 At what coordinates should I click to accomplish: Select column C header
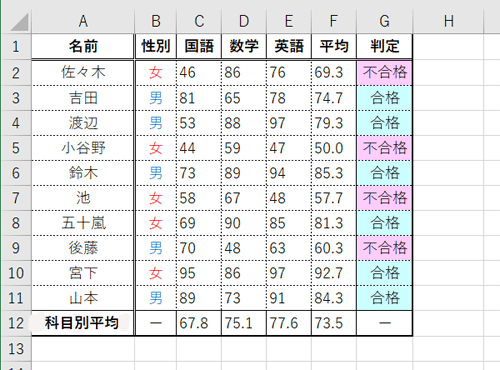(x=199, y=22)
